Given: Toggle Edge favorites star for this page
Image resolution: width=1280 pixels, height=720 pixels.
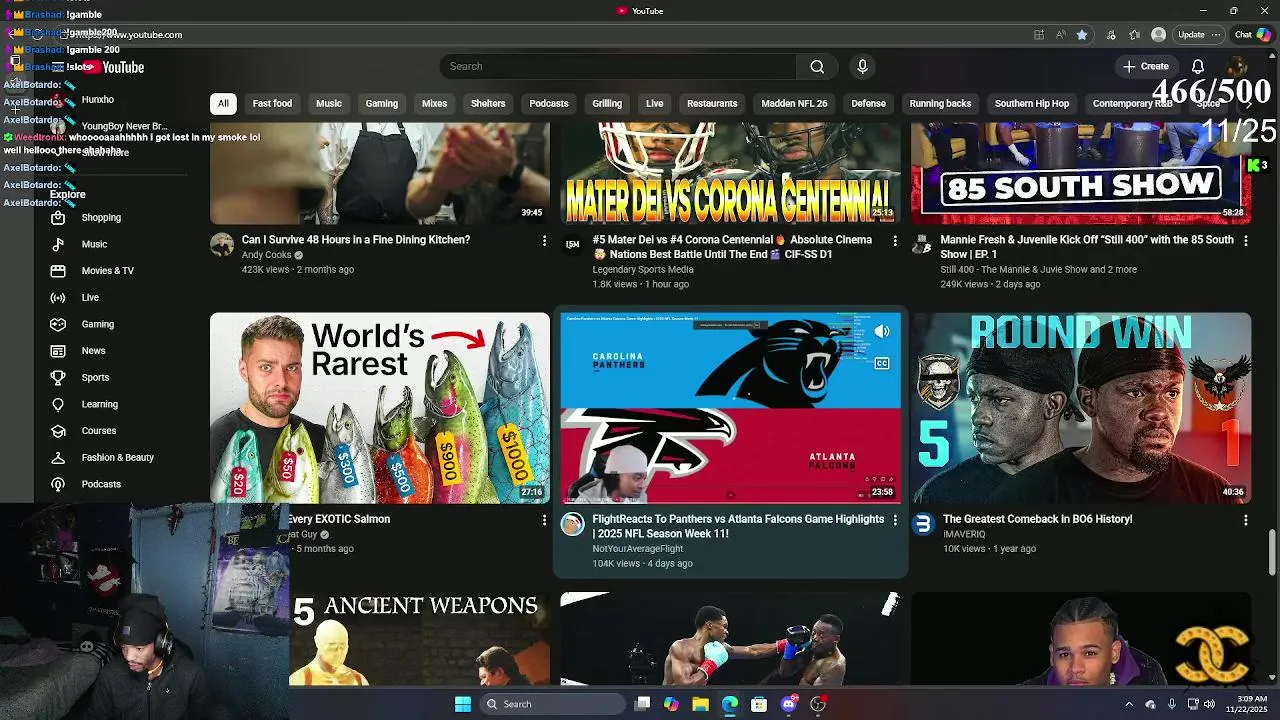Looking at the screenshot, I should click(1082, 35).
